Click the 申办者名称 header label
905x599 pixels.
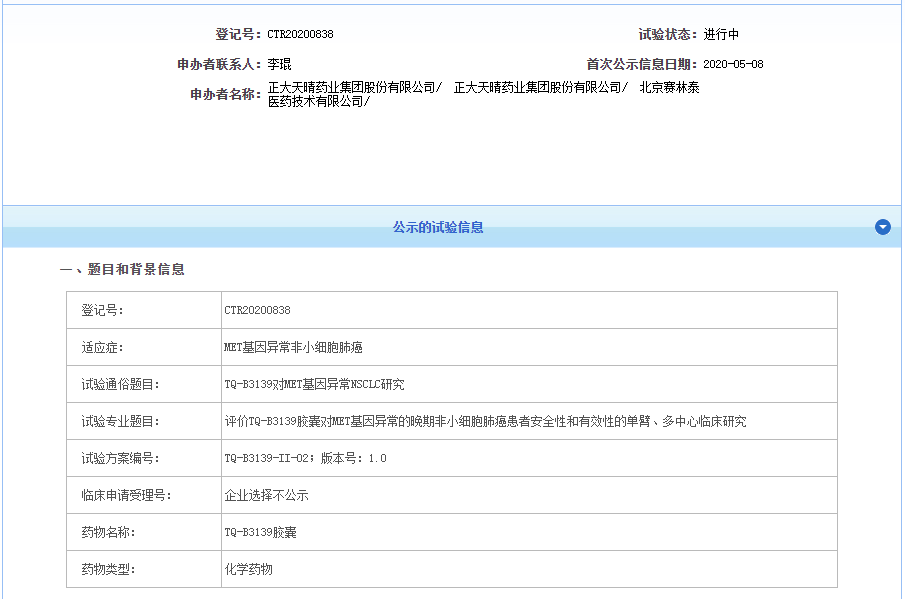click(x=226, y=94)
